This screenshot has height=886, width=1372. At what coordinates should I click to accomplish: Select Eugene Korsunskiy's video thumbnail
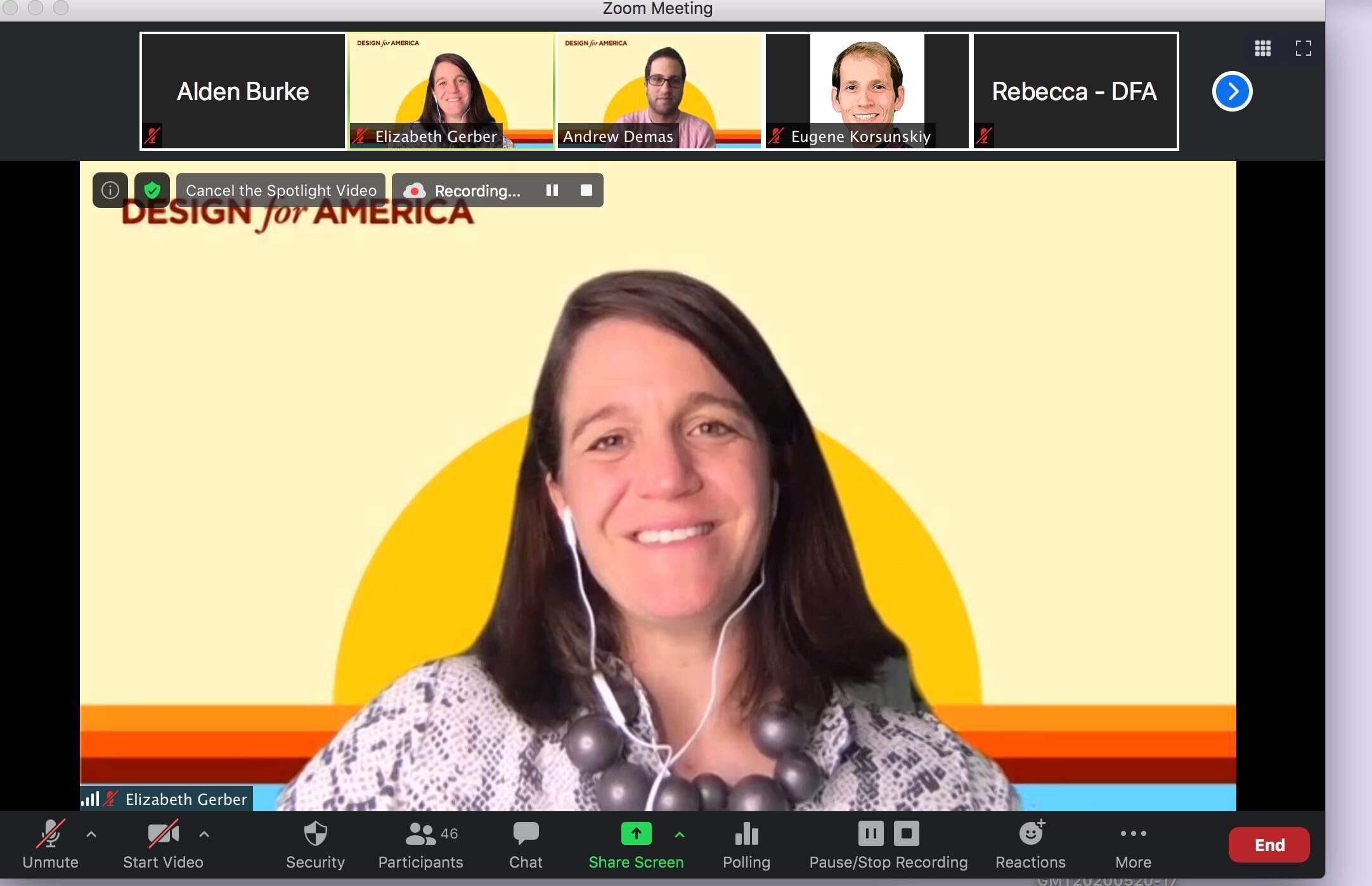(867, 91)
